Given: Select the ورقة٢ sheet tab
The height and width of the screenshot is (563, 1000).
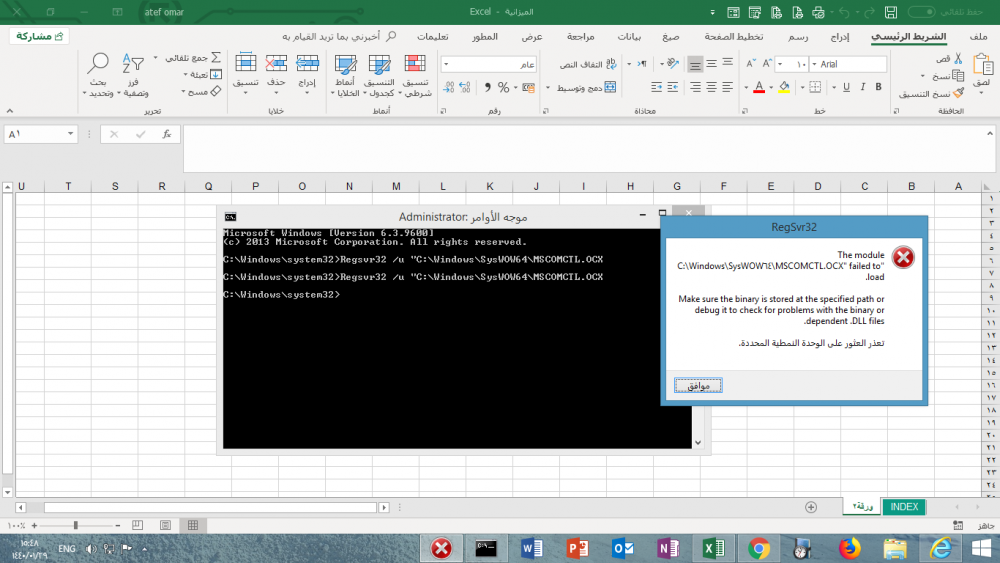Looking at the screenshot, I should point(862,506).
